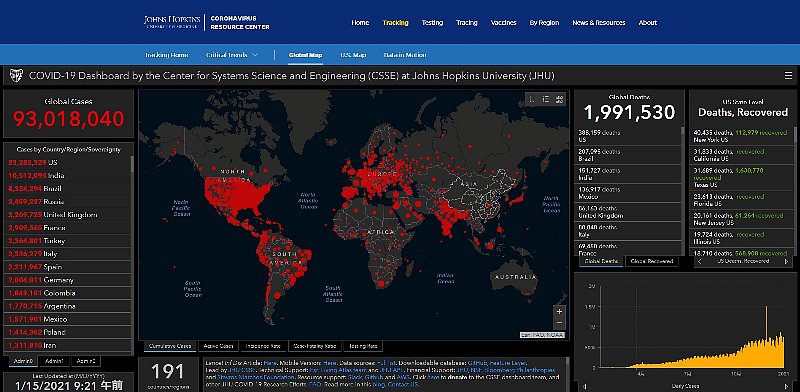Screen dimensions: 800x392
Task: Click the Global Deaths list scrollbar
Action: click(682, 190)
